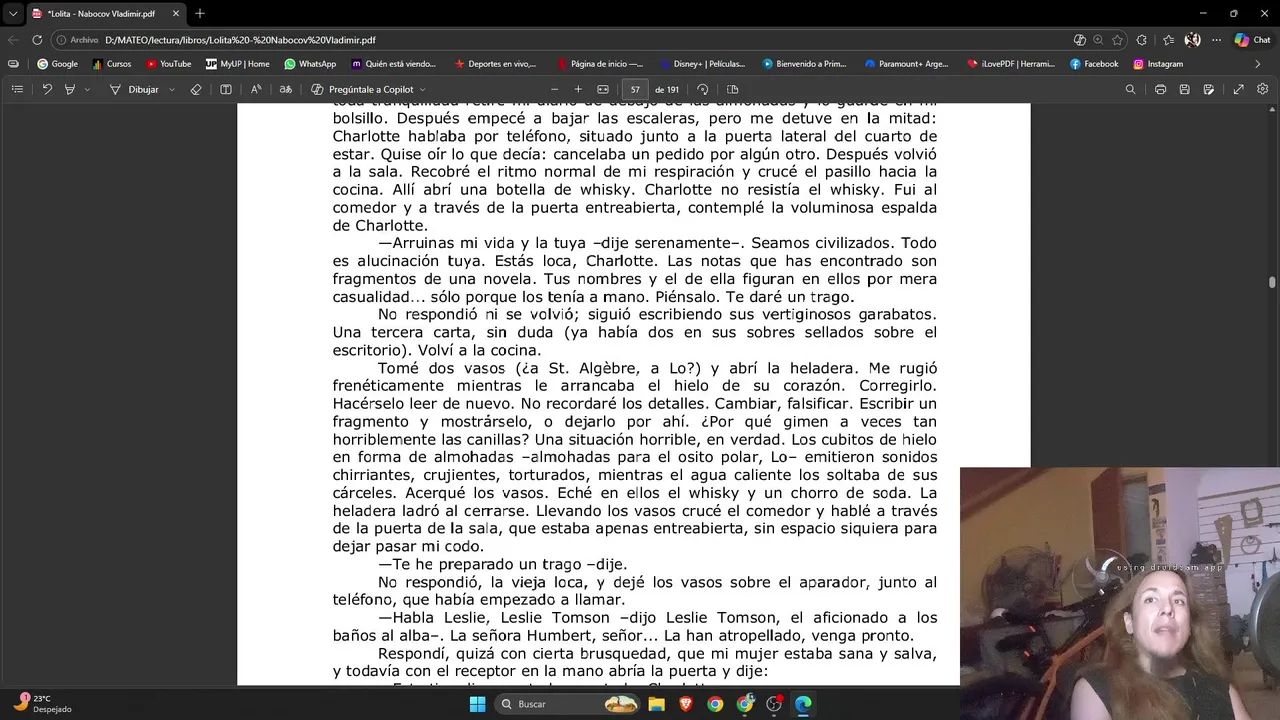The height and width of the screenshot is (720, 1280).
Task: Open the tab actions menu chevron
Action: click(x=13, y=14)
